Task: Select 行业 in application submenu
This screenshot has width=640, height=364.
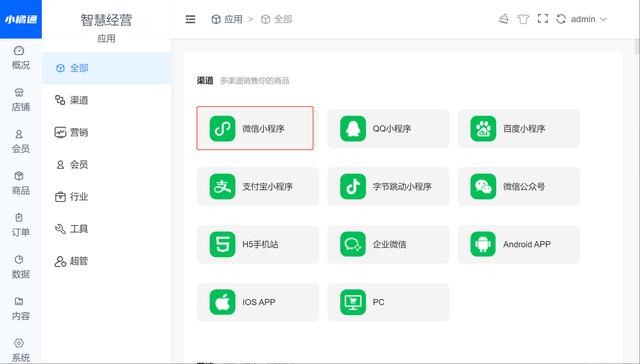Action: (106, 197)
